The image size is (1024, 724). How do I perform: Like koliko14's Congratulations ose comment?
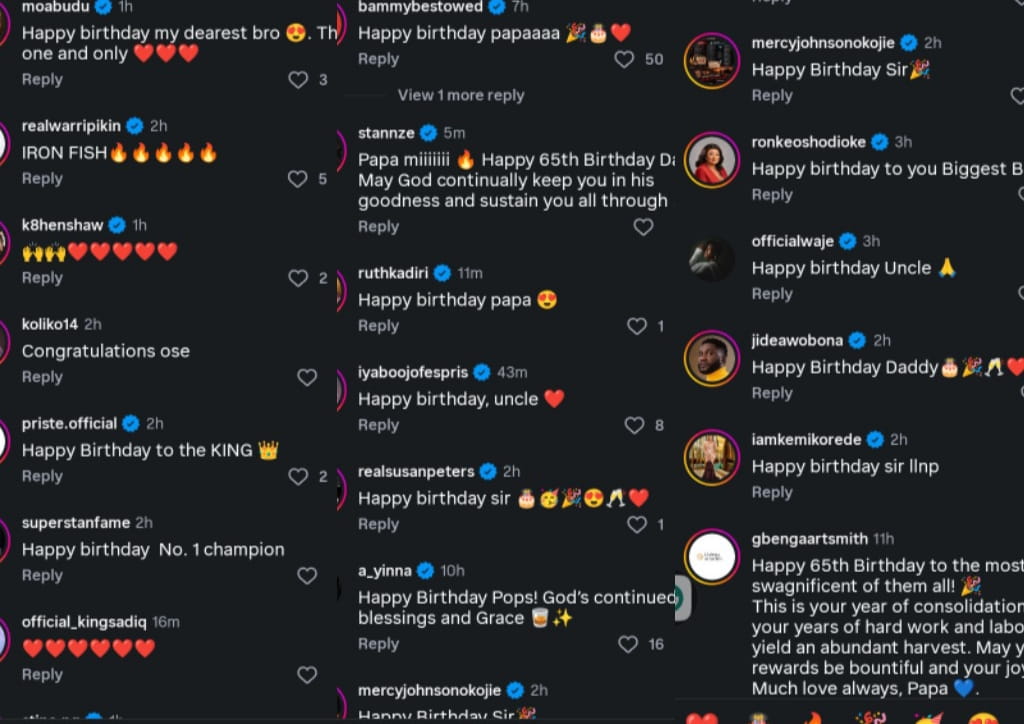pos(307,377)
